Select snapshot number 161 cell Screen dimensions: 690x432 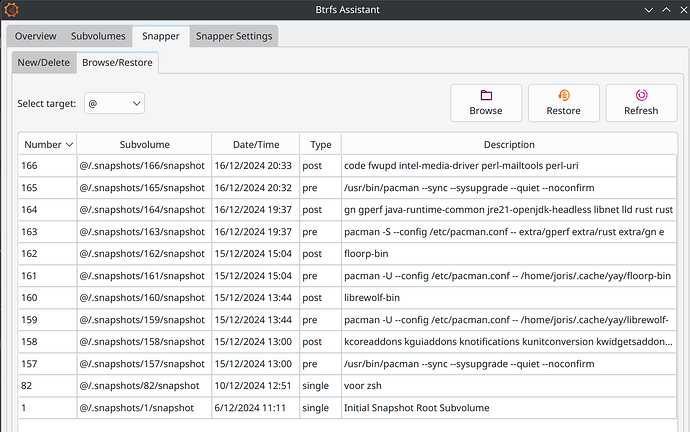[x=48, y=276]
